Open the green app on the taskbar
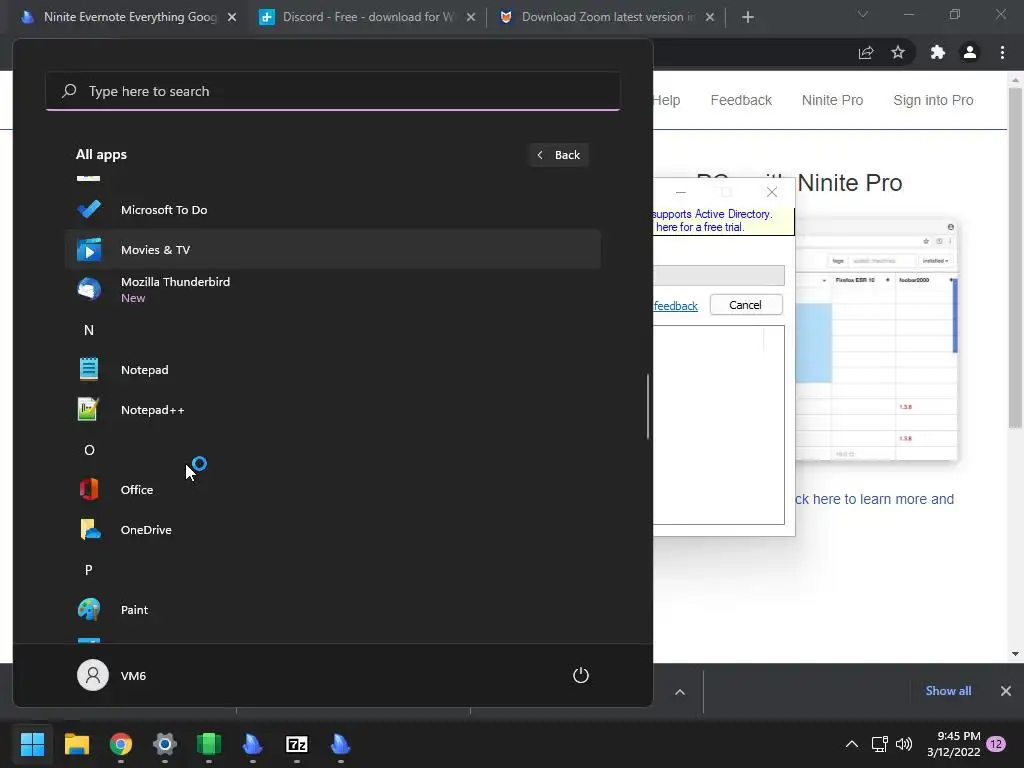This screenshot has width=1024, height=768. [209, 744]
